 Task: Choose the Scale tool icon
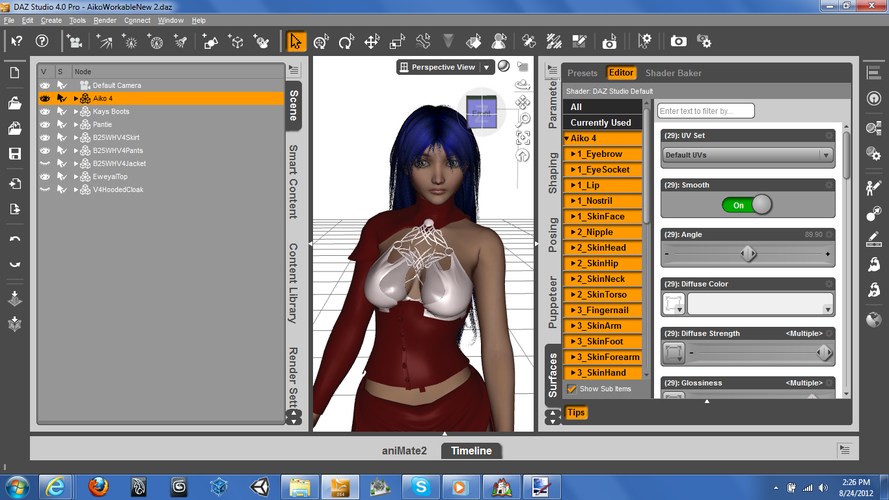[397, 41]
